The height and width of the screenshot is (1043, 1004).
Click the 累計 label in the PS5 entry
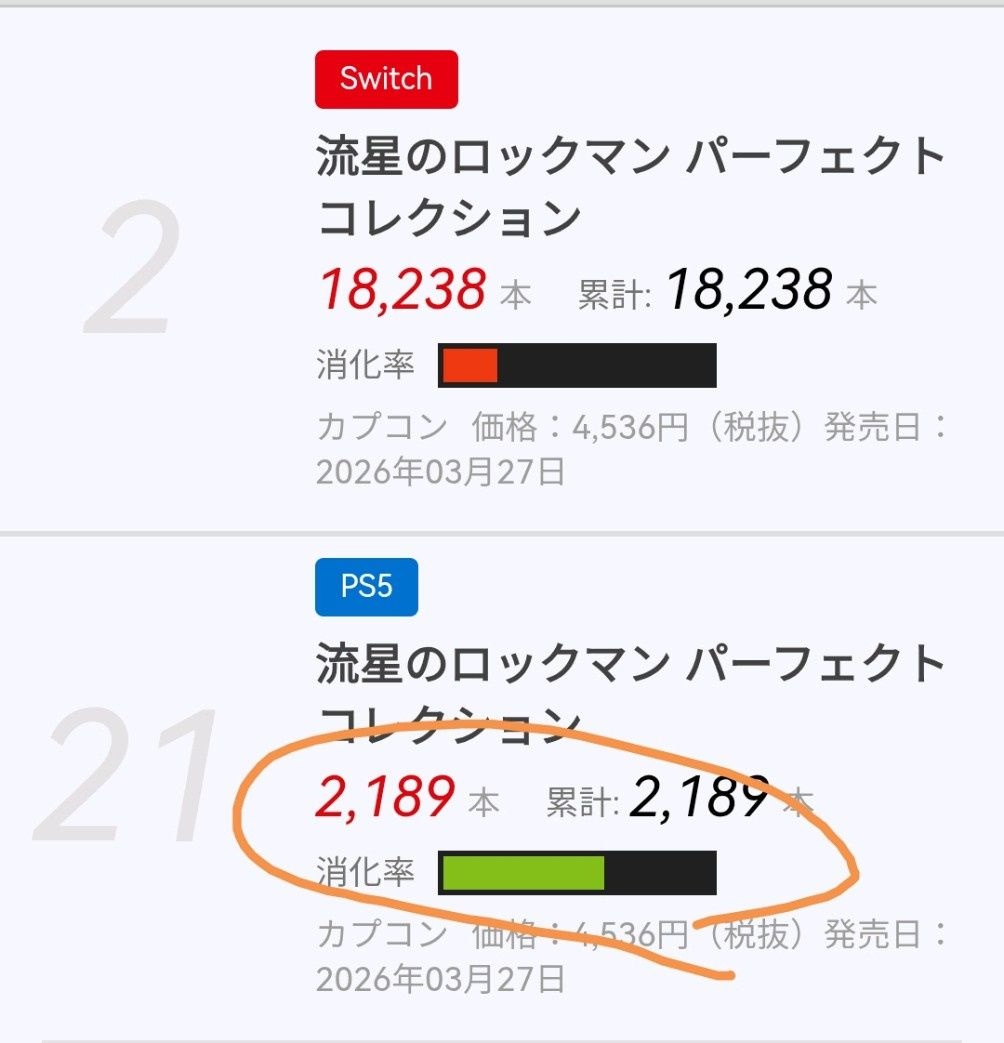(x=582, y=801)
